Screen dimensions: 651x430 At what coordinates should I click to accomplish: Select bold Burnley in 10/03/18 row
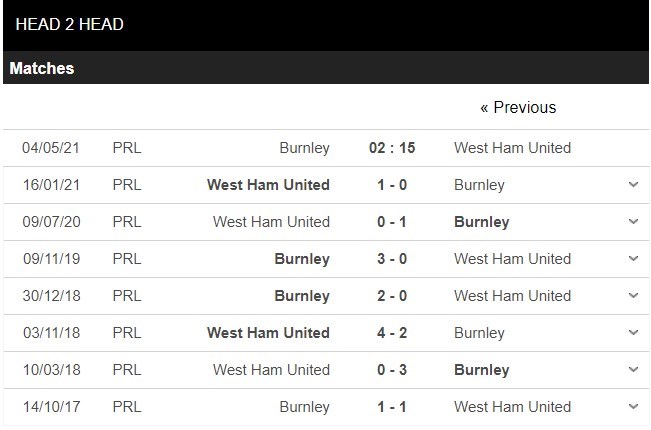(x=481, y=370)
